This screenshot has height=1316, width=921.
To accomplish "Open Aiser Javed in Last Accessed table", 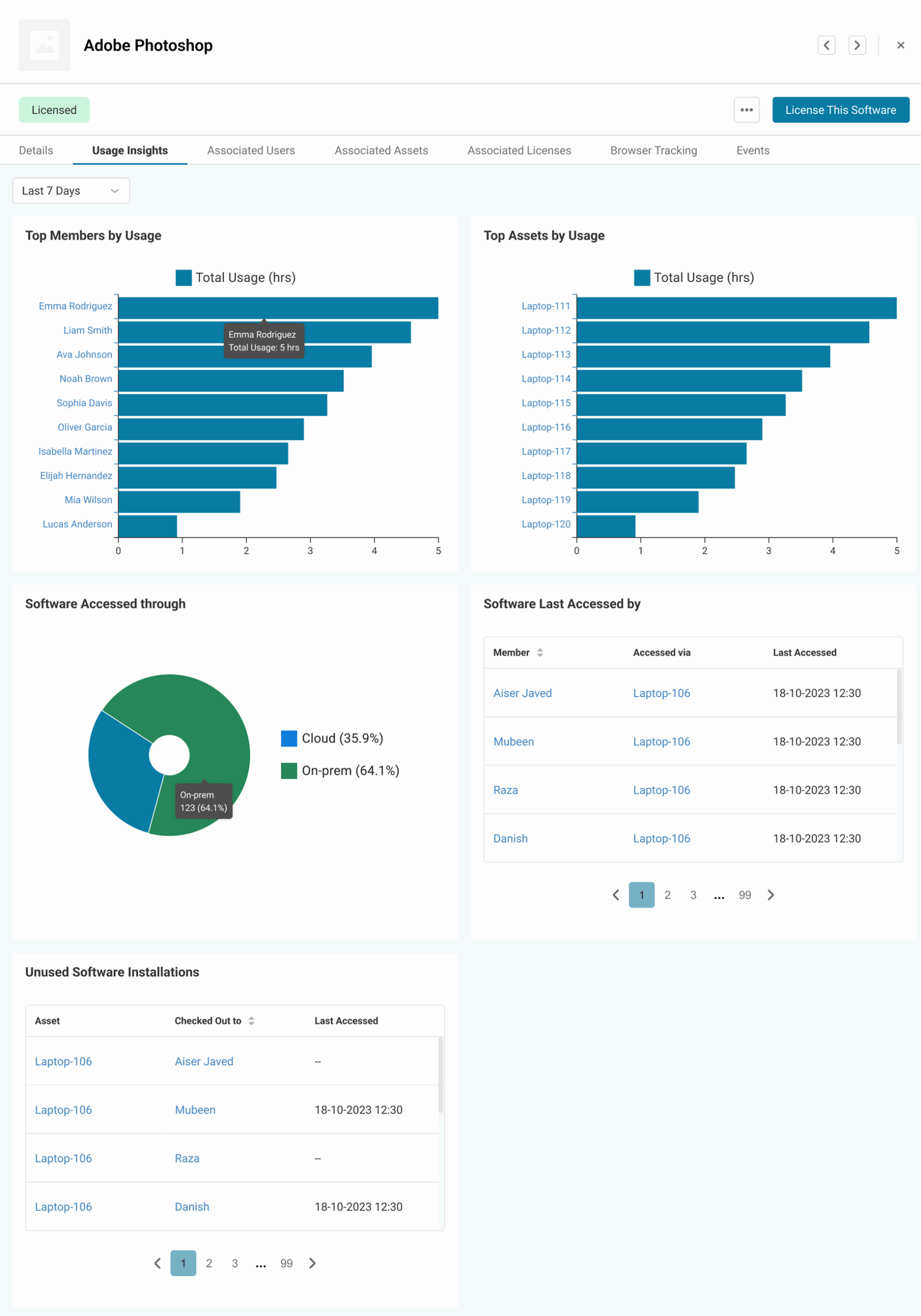I will pyautogui.click(x=523, y=693).
